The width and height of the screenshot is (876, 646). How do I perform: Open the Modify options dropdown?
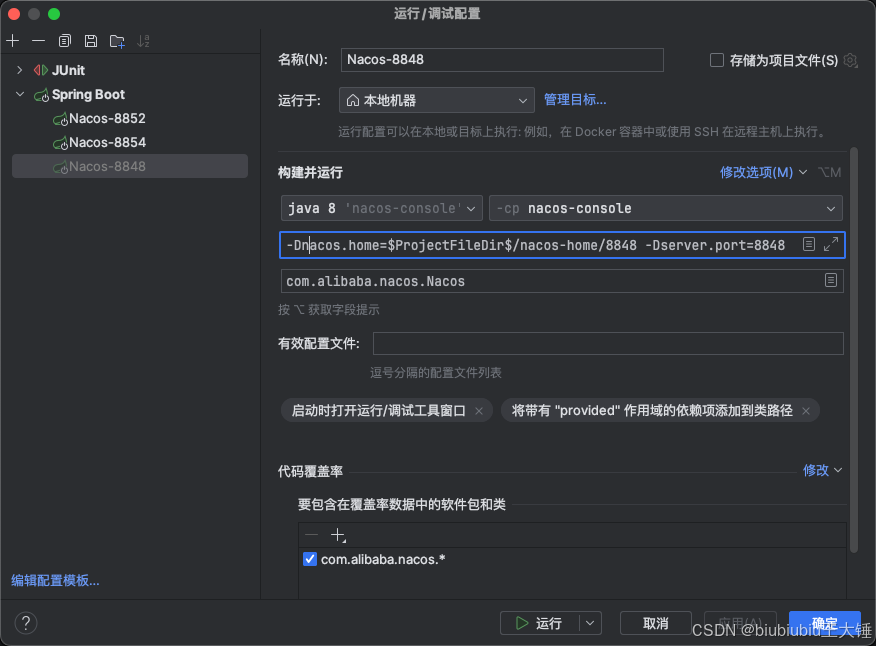coord(763,172)
